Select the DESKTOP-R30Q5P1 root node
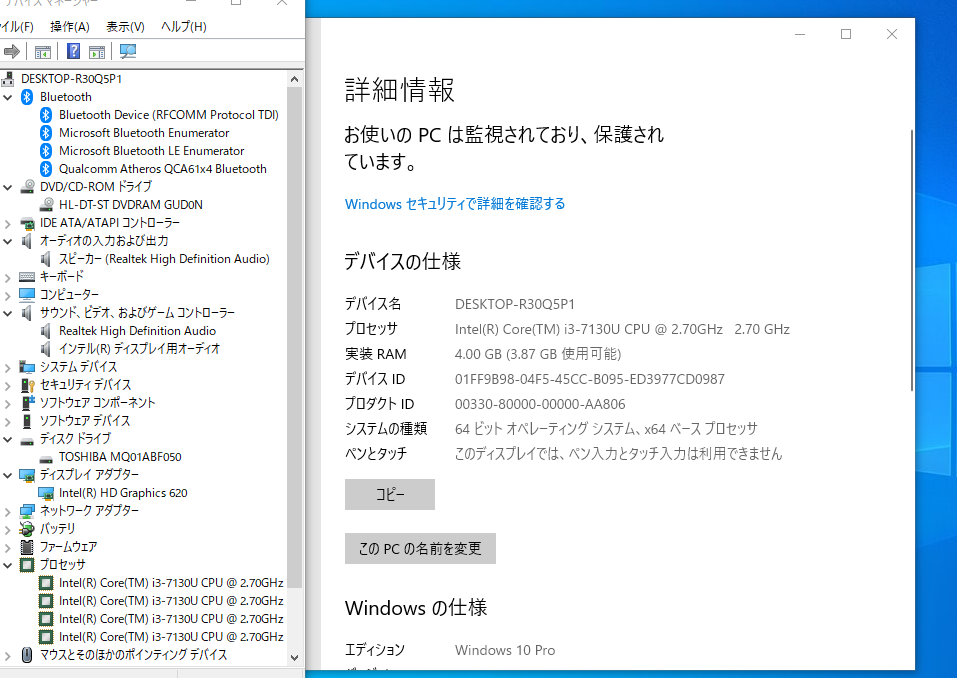This screenshot has width=957, height=678. pyautogui.click(x=71, y=79)
